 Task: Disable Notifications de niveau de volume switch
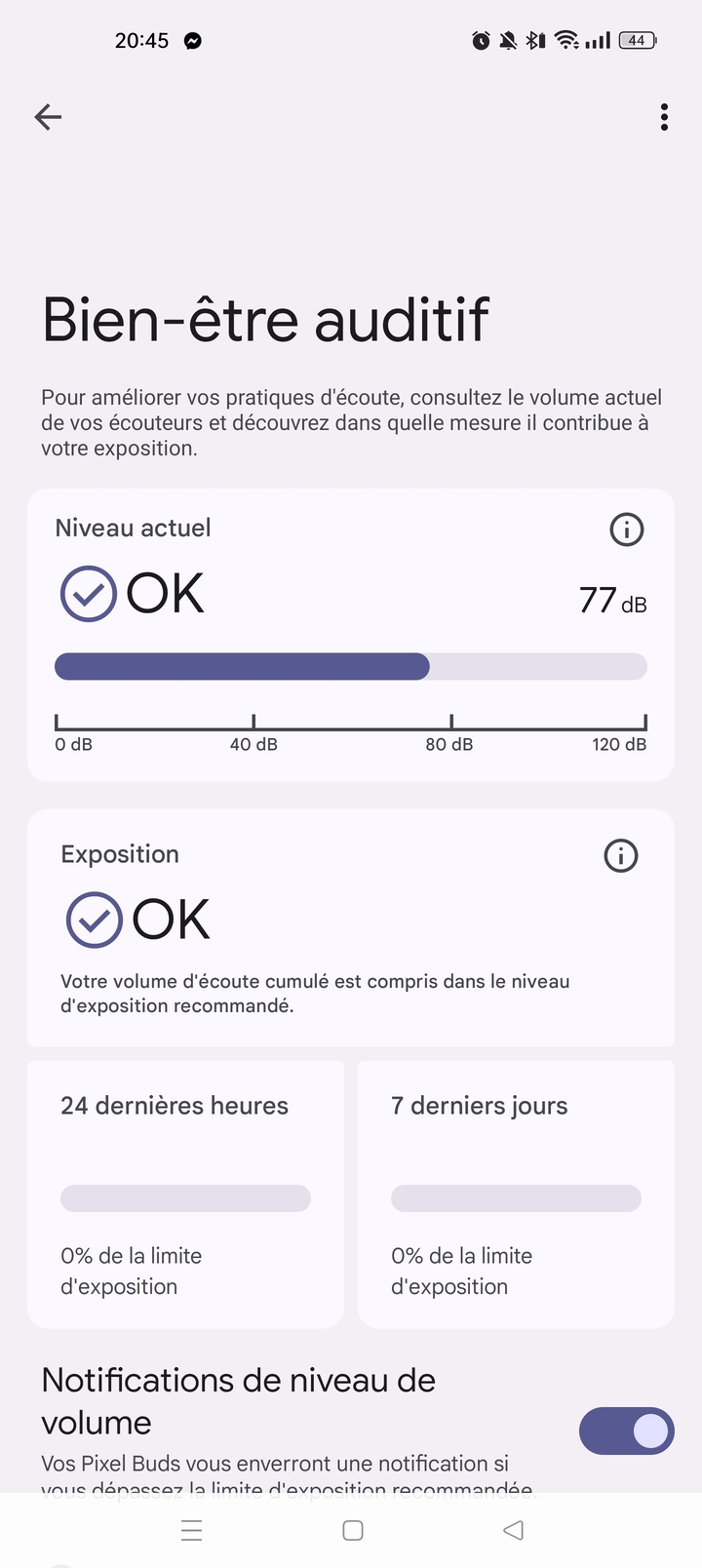[626, 1431]
